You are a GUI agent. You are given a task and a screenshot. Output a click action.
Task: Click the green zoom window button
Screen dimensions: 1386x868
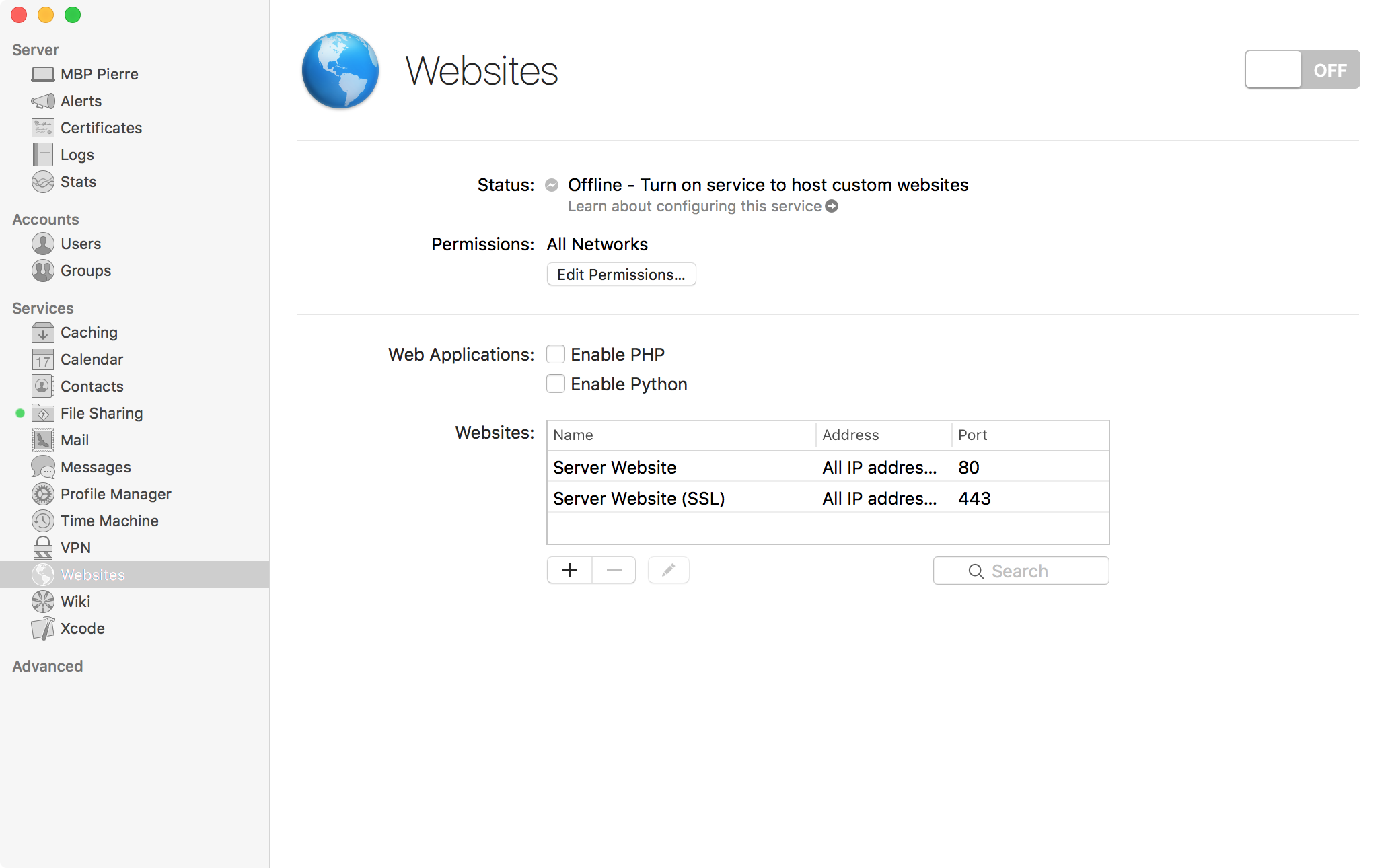coord(73,15)
